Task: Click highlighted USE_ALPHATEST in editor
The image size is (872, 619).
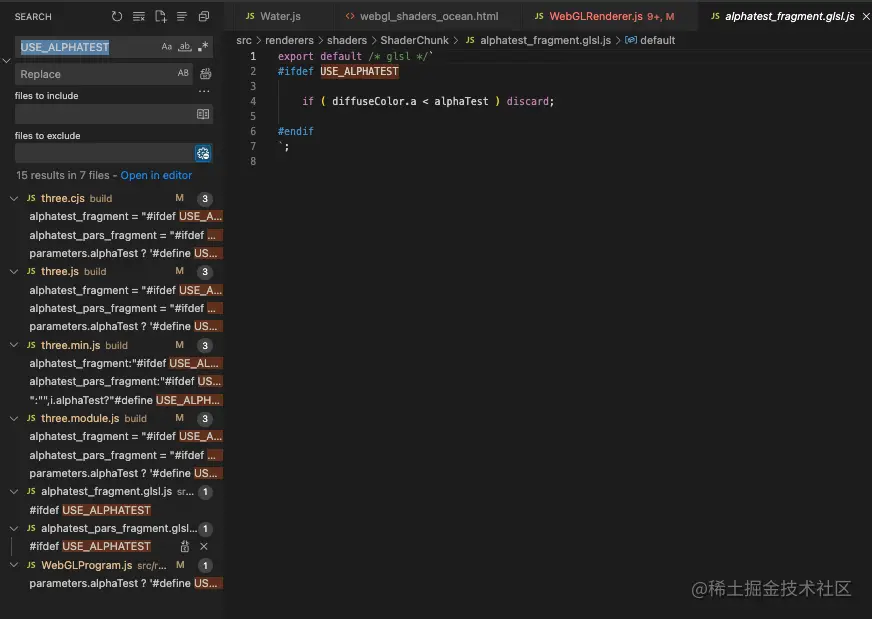Action: [x=359, y=71]
